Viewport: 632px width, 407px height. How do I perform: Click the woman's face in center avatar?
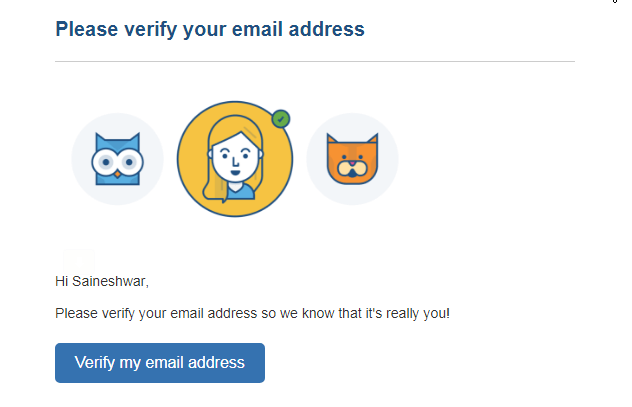233,157
